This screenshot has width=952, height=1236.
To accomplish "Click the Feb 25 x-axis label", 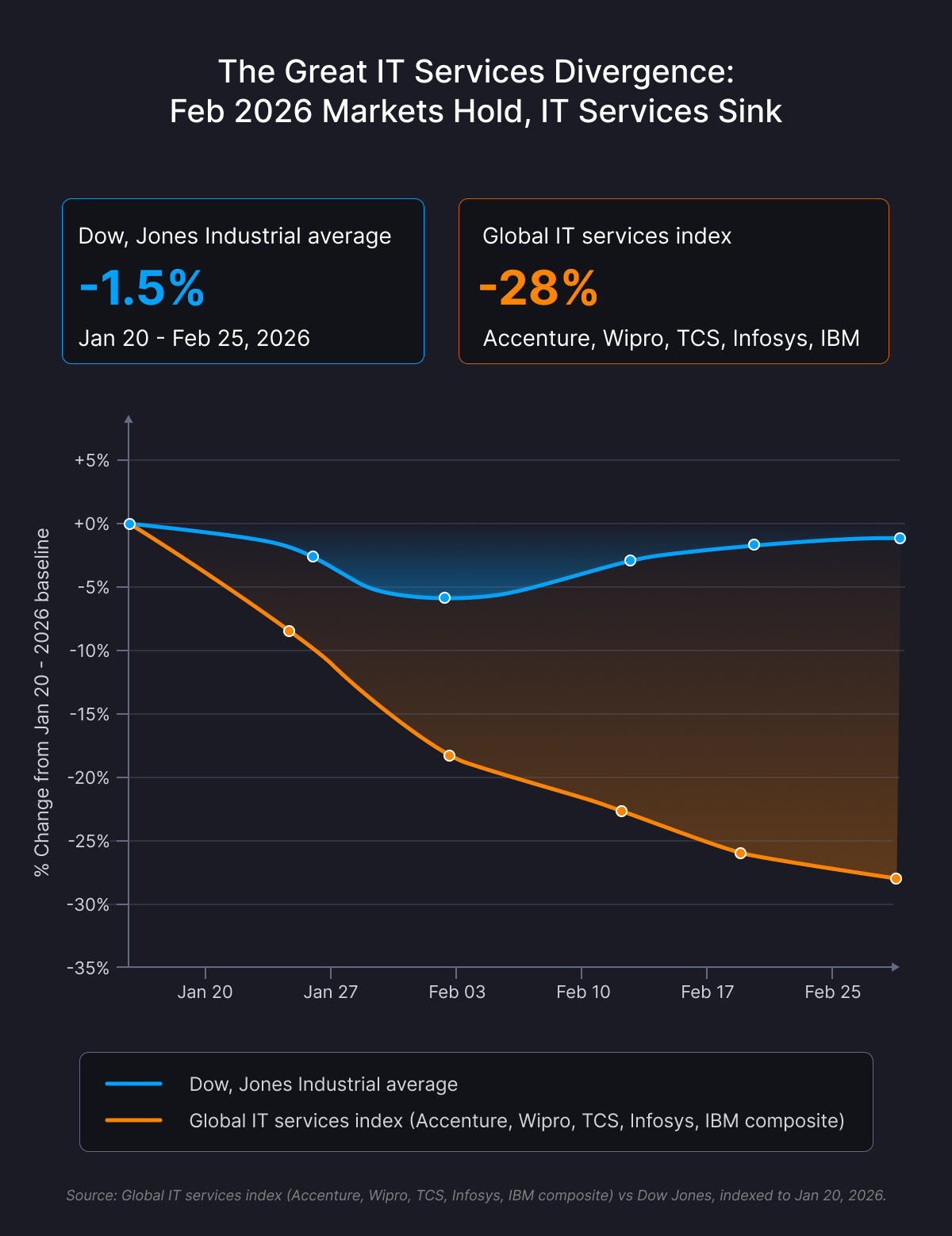I will [x=832, y=992].
